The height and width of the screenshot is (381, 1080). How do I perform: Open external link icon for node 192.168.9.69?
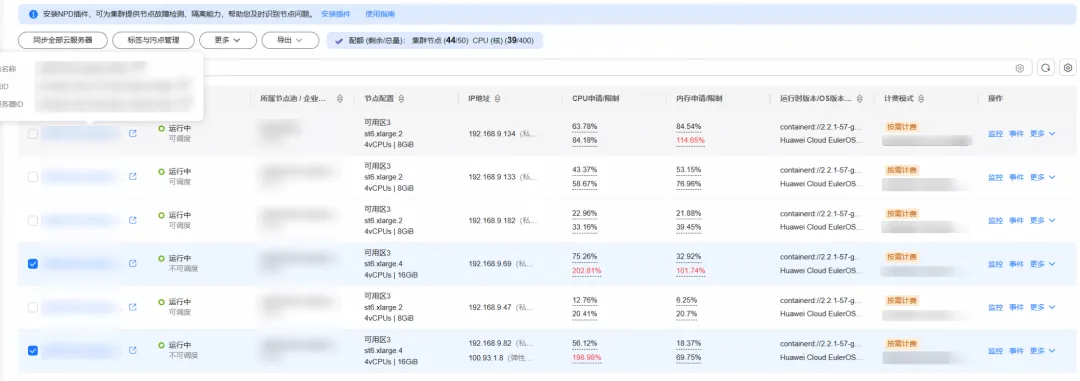click(133, 263)
